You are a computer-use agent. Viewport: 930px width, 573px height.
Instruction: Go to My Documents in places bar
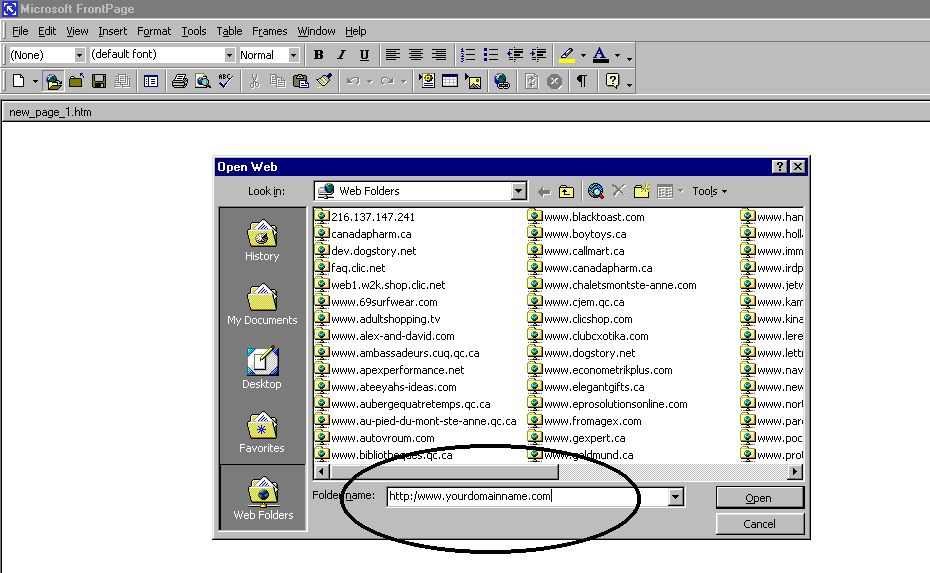tap(262, 305)
